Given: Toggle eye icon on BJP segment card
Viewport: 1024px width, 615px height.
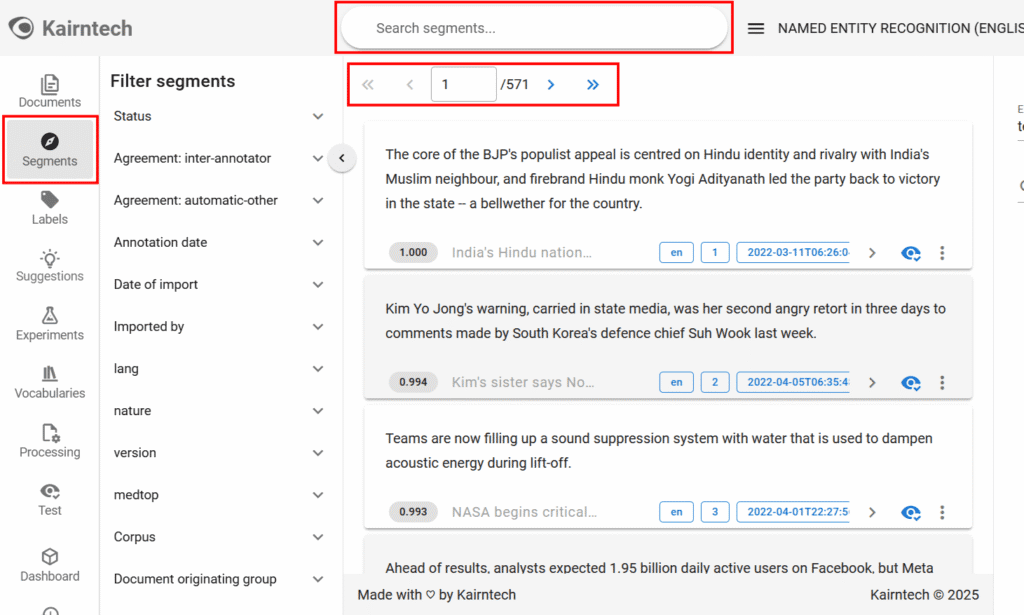Looking at the screenshot, I should (x=910, y=253).
